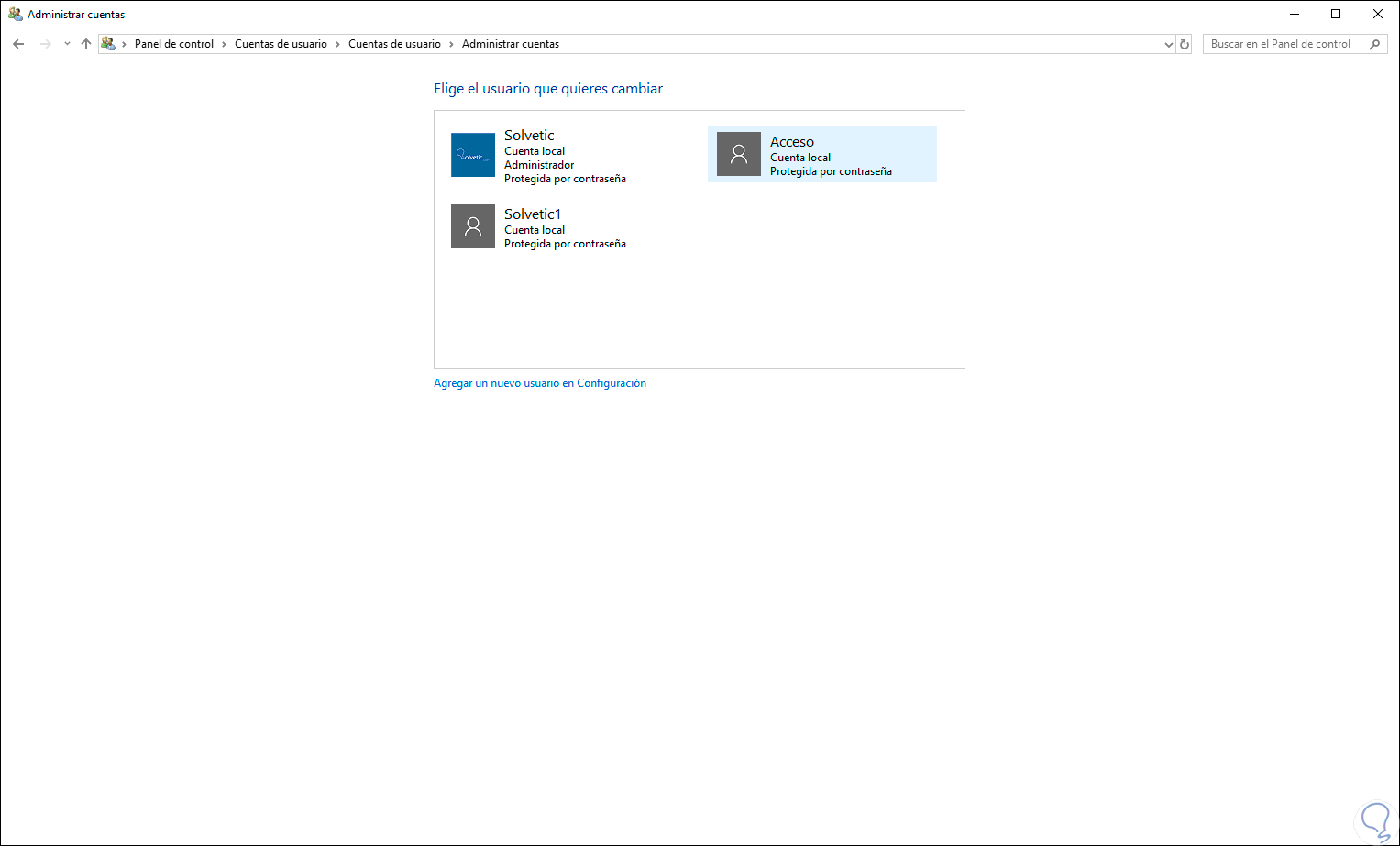Select the Acceso account avatar
This screenshot has width=1400, height=846.
coord(739,154)
